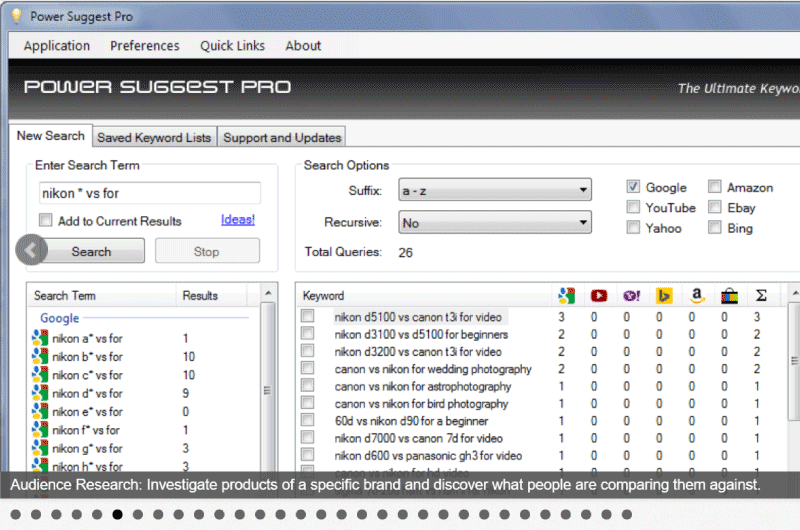This screenshot has height=530, width=800.
Task: Click the Bing column header icon
Action: coord(664,295)
